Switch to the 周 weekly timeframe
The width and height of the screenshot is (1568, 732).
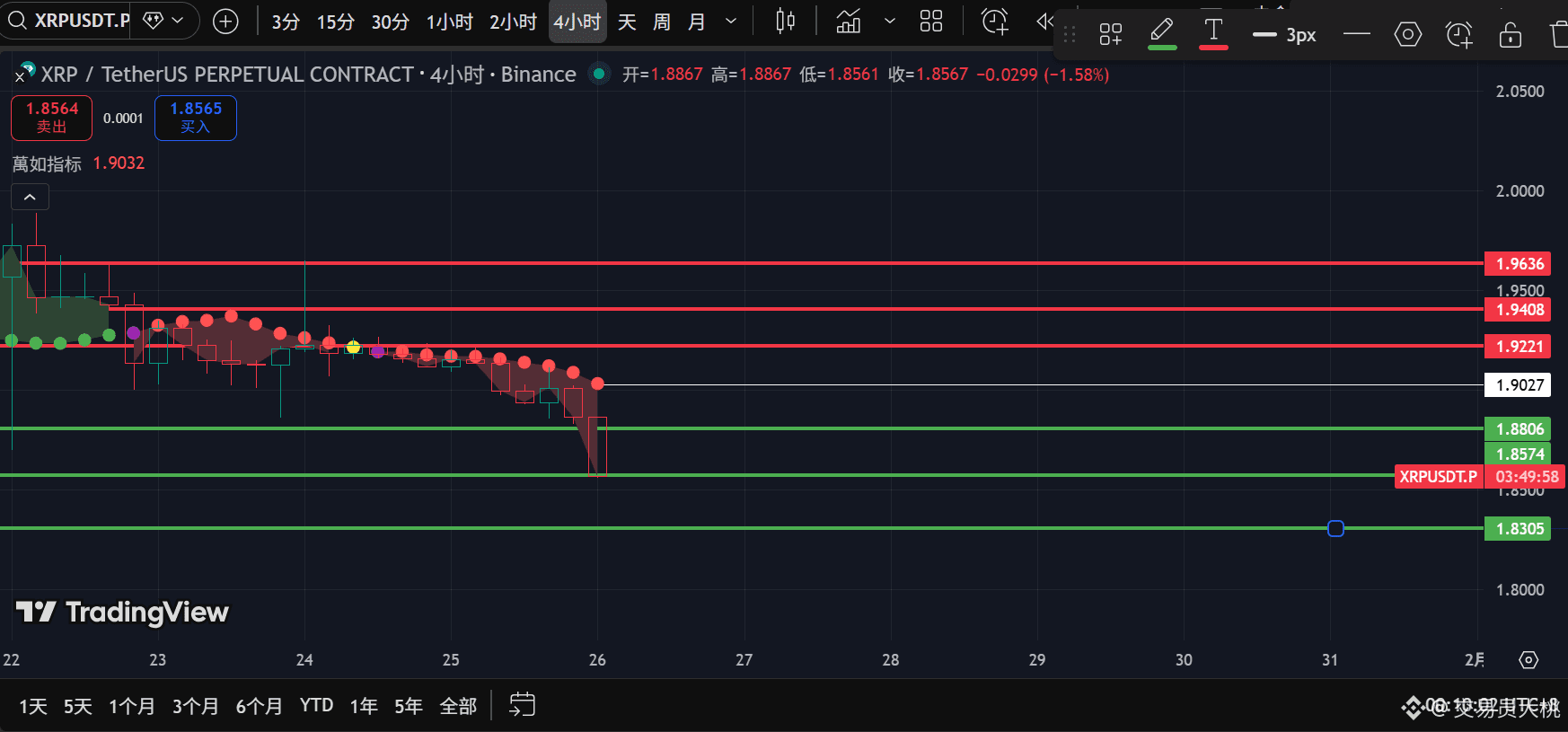click(662, 22)
